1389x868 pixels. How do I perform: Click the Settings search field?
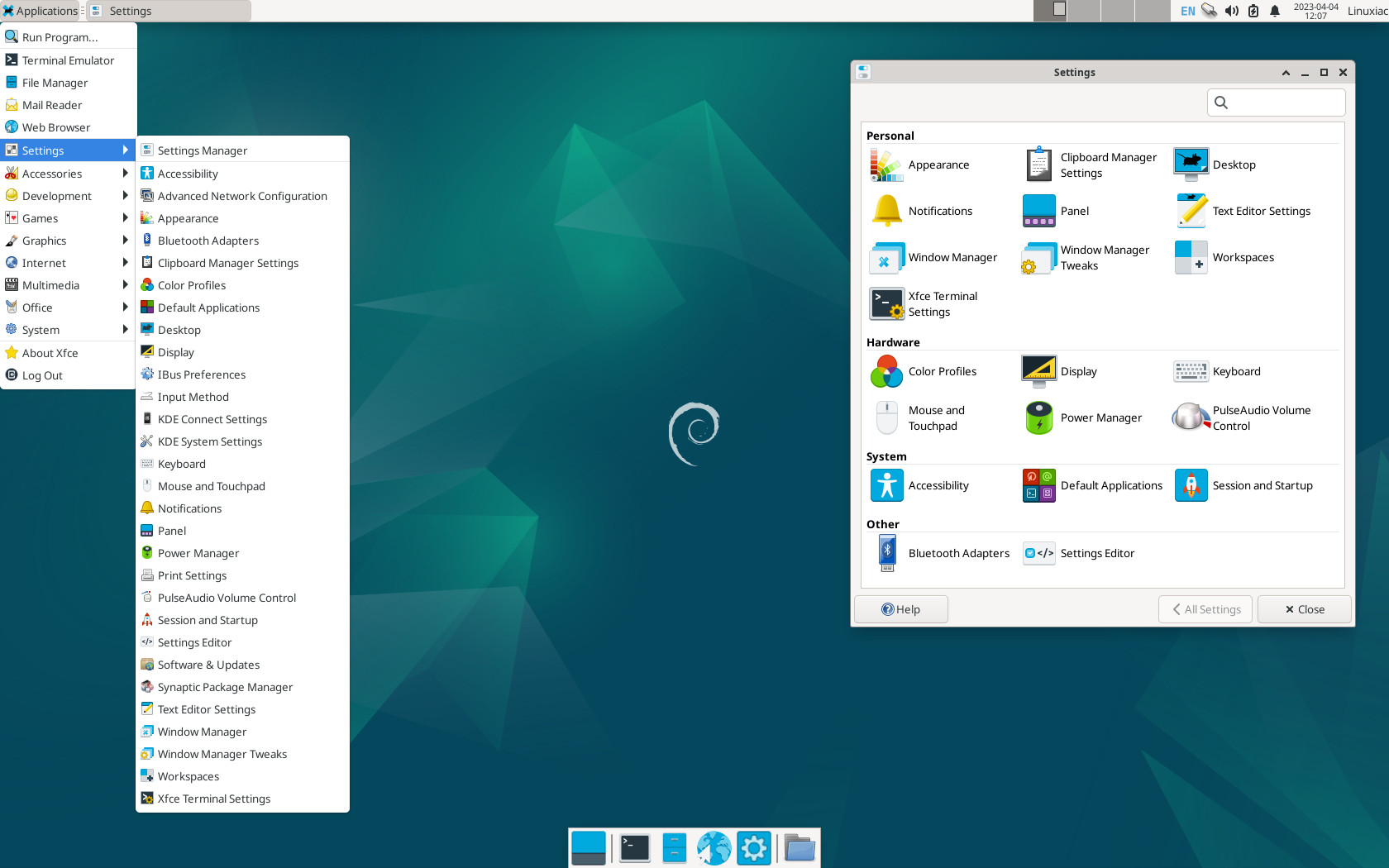(x=1276, y=103)
